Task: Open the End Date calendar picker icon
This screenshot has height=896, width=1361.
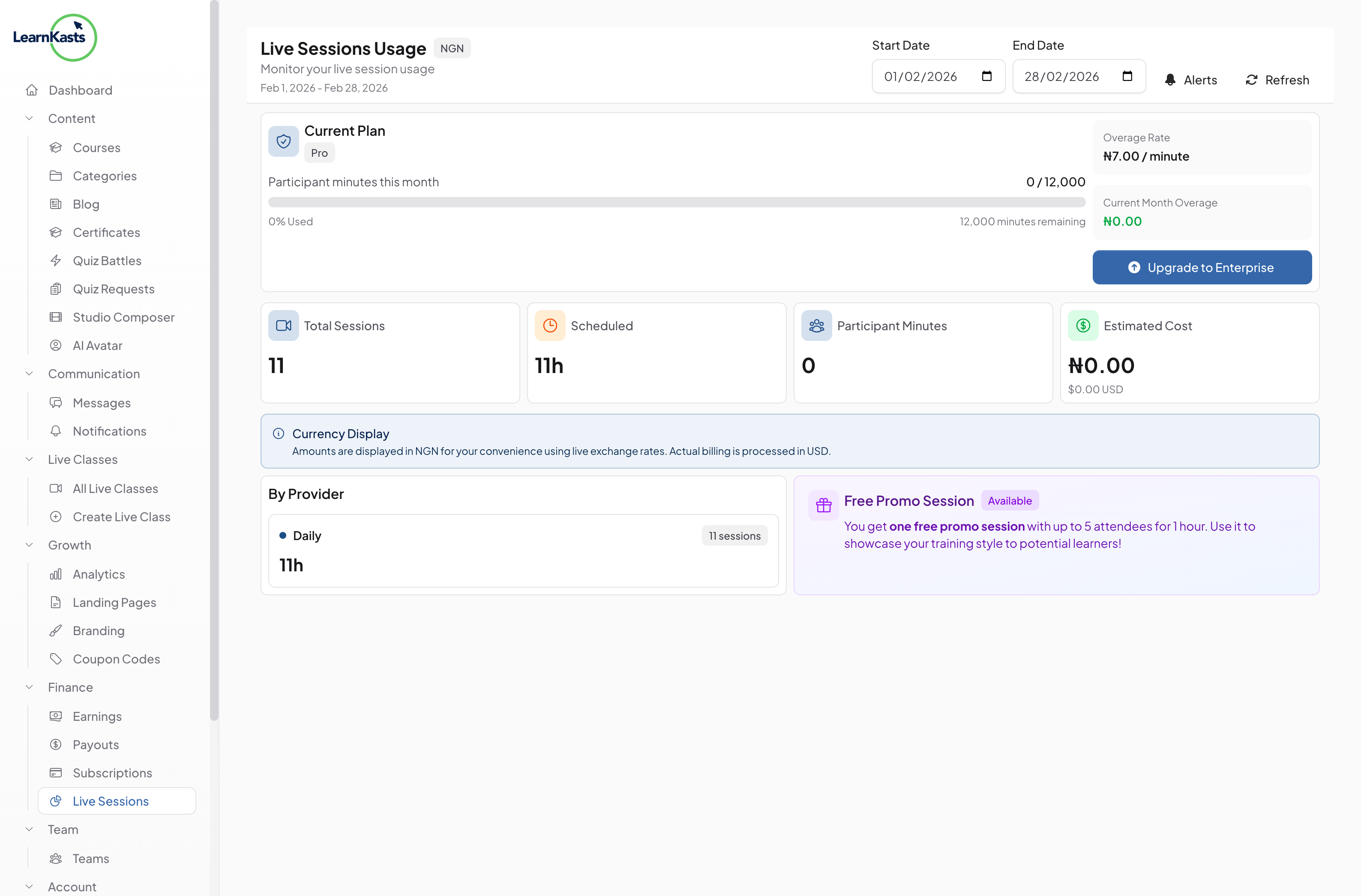Action: pos(1127,76)
